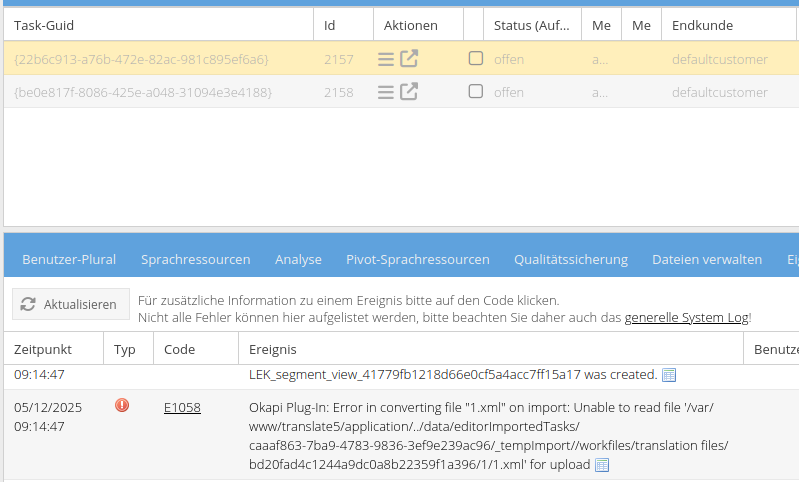799x482 pixels.
Task: Click the red error icon for E1058
Action: tap(122, 406)
